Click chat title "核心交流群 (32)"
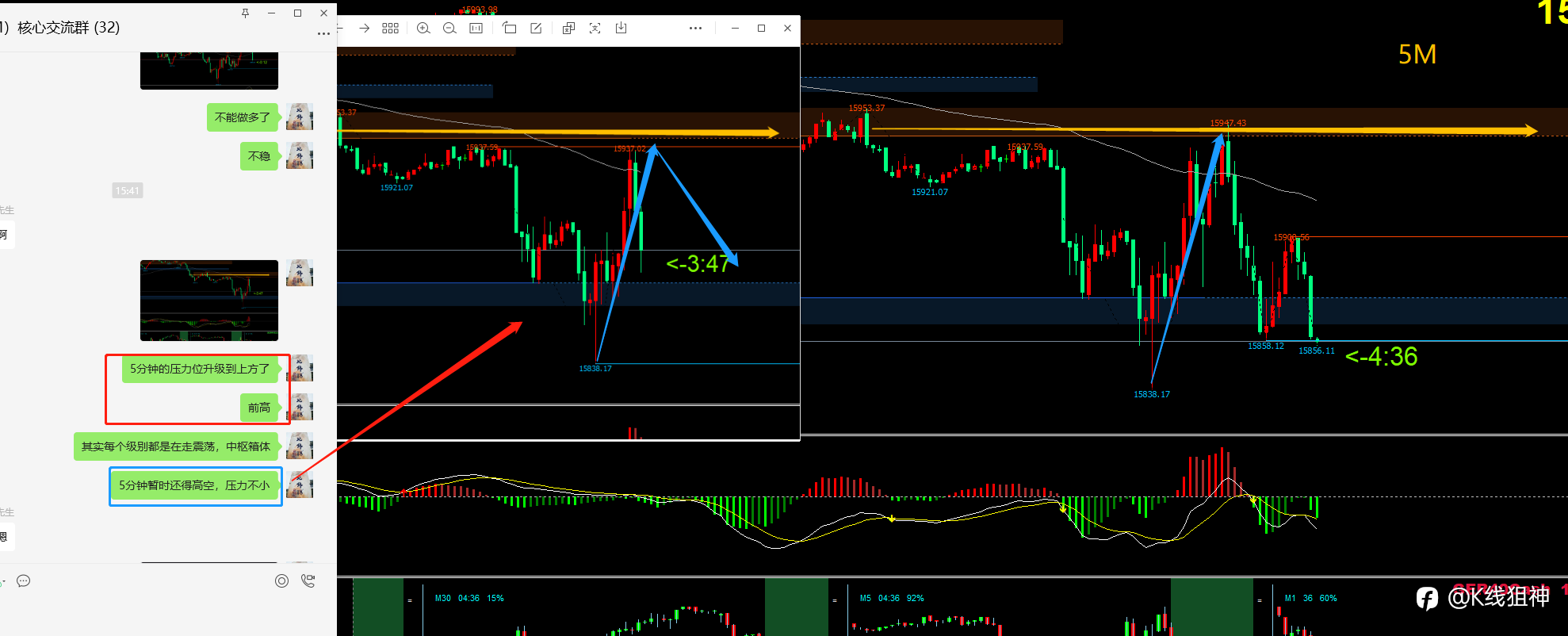 pyautogui.click(x=68, y=28)
